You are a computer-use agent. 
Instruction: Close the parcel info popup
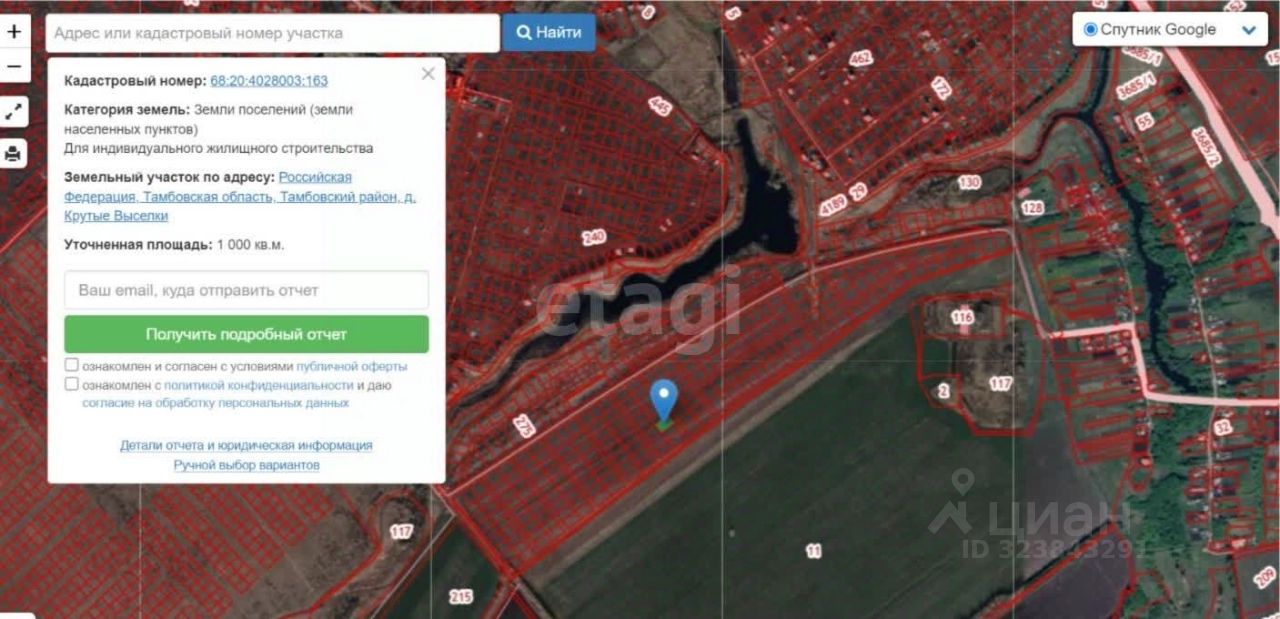point(428,74)
